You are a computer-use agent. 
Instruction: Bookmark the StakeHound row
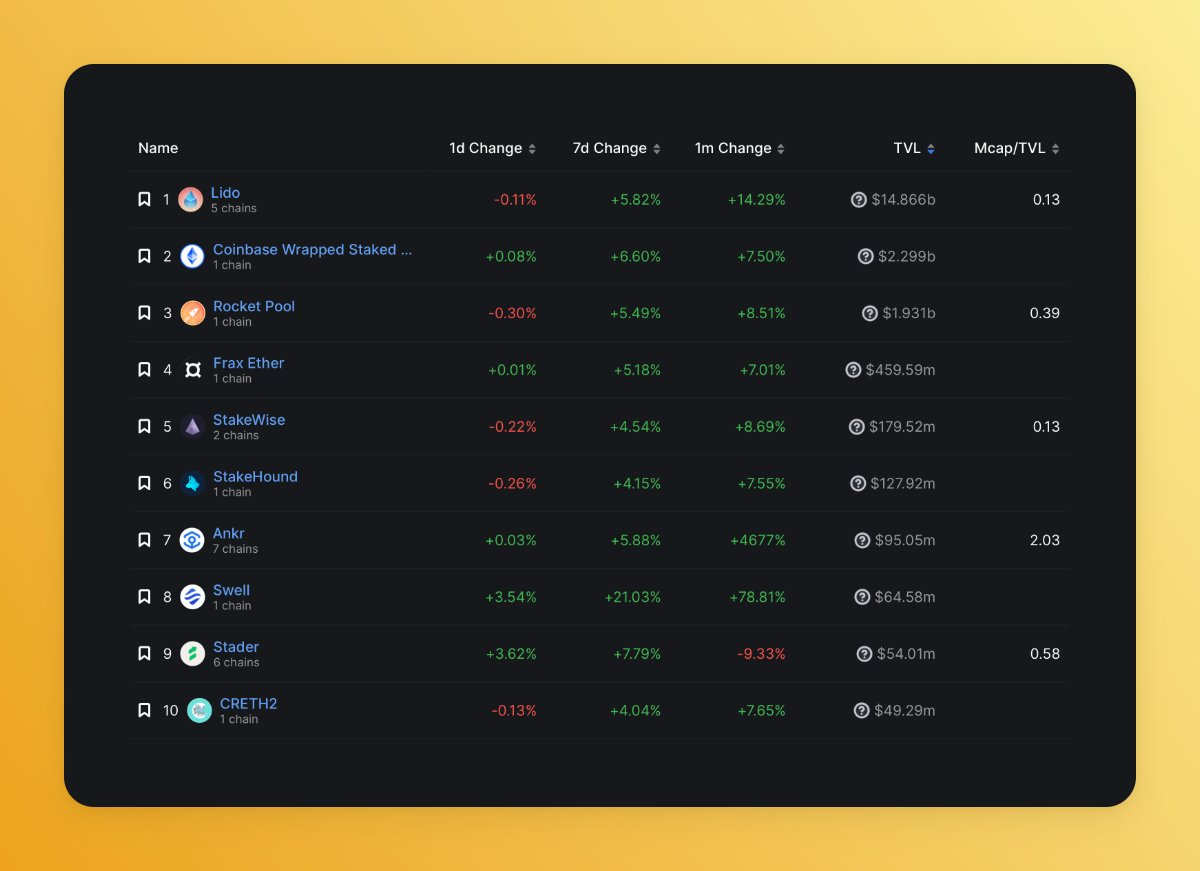pyautogui.click(x=144, y=483)
